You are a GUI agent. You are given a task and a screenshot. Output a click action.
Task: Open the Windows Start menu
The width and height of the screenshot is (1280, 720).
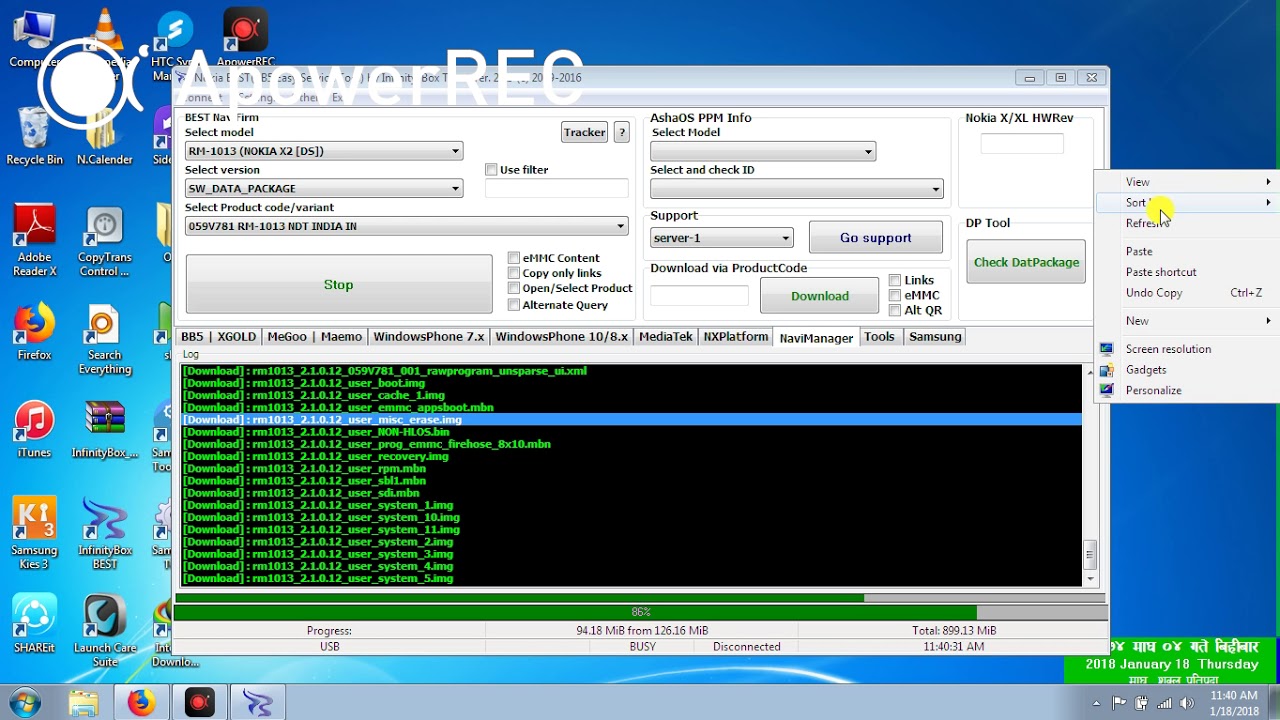(24, 702)
